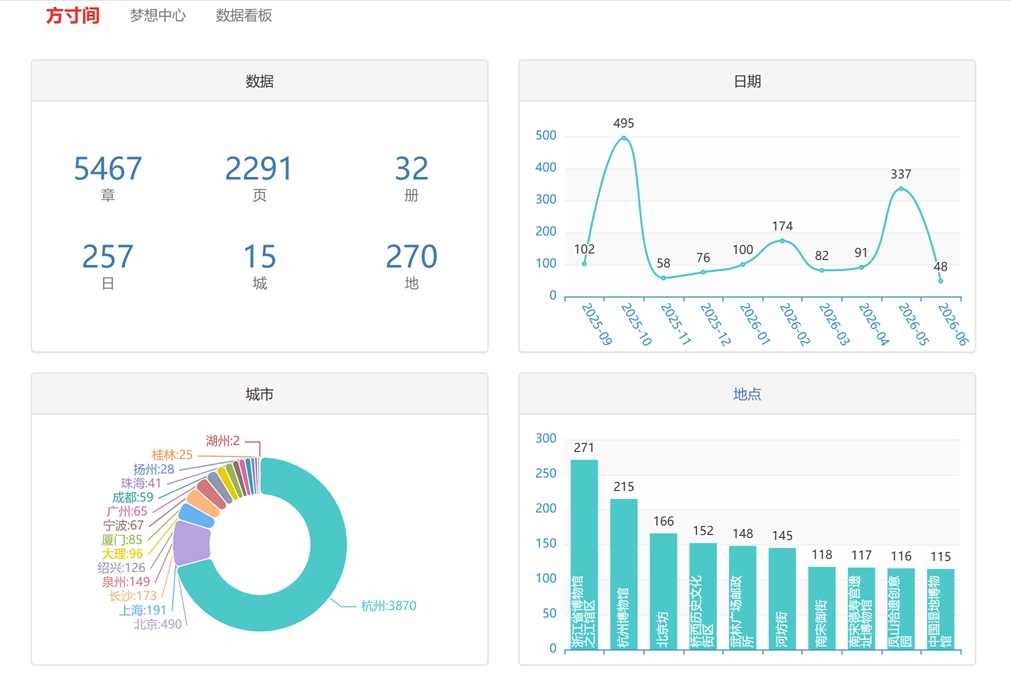The image size is (1011, 683).
Task: Open the 梦想中心 menu item
Action: click(157, 15)
